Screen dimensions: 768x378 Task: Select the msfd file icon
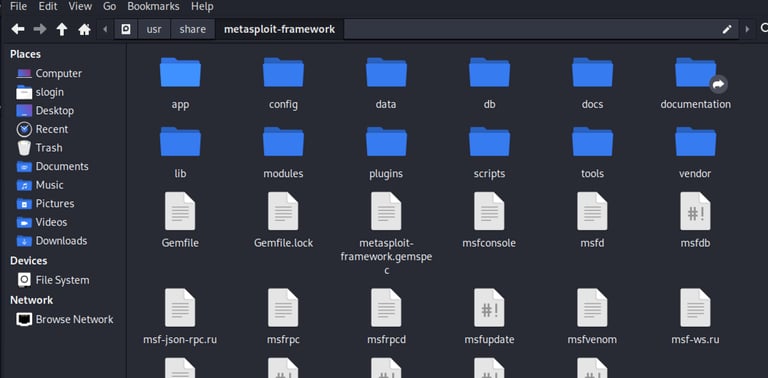[592, 212]
